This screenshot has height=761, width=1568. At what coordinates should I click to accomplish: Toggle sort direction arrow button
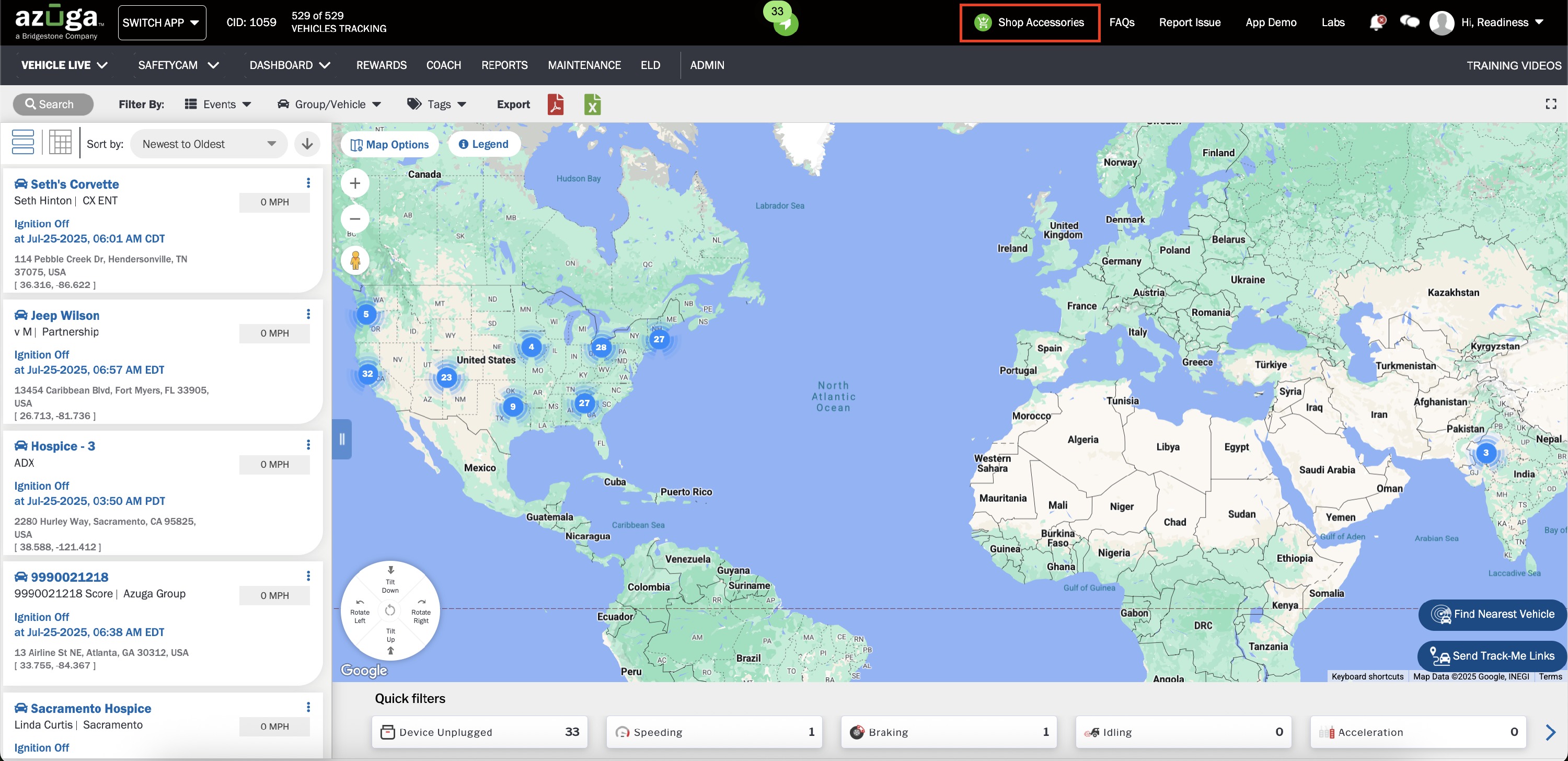307,144
